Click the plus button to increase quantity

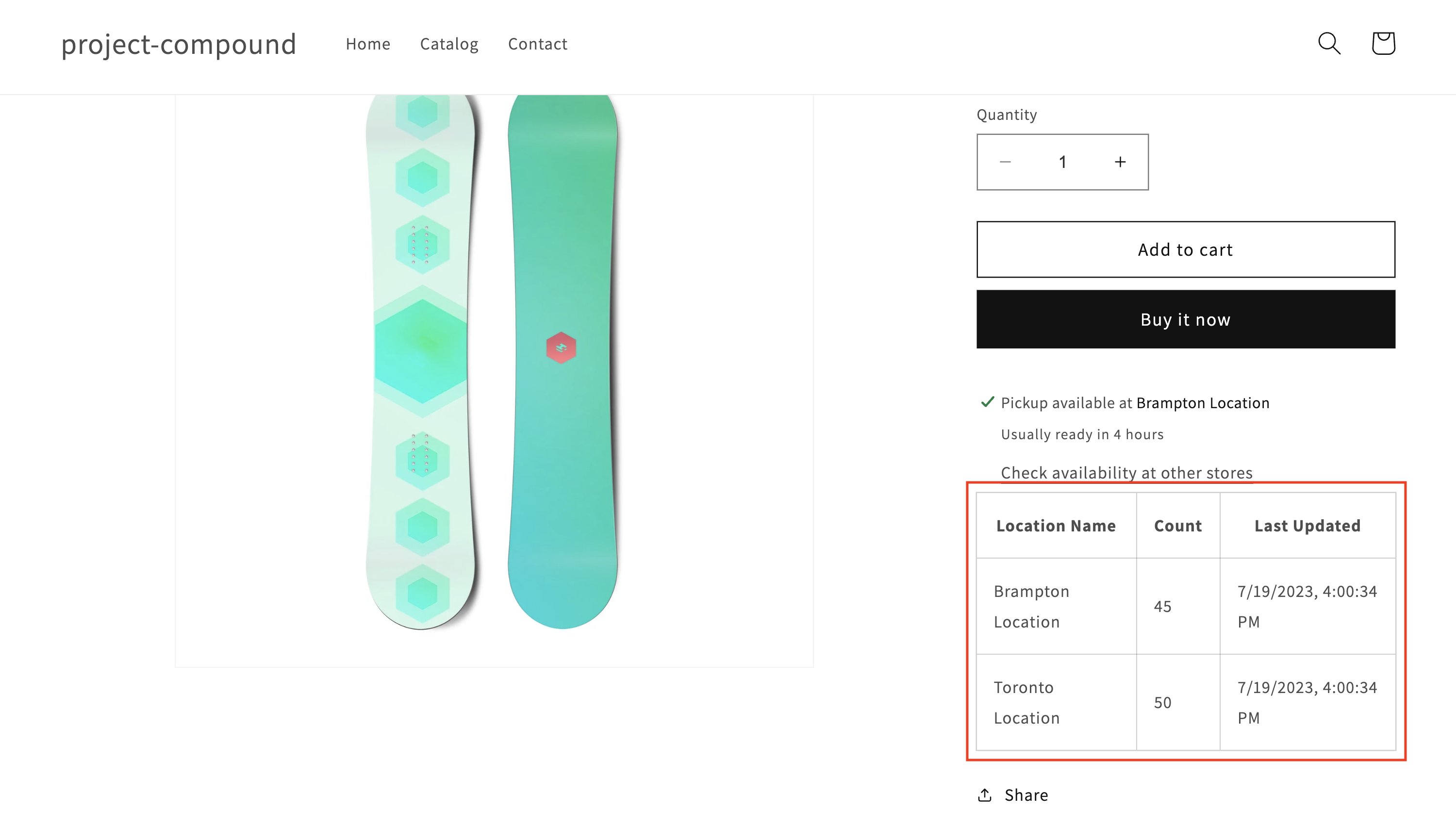pos(1120,162)
